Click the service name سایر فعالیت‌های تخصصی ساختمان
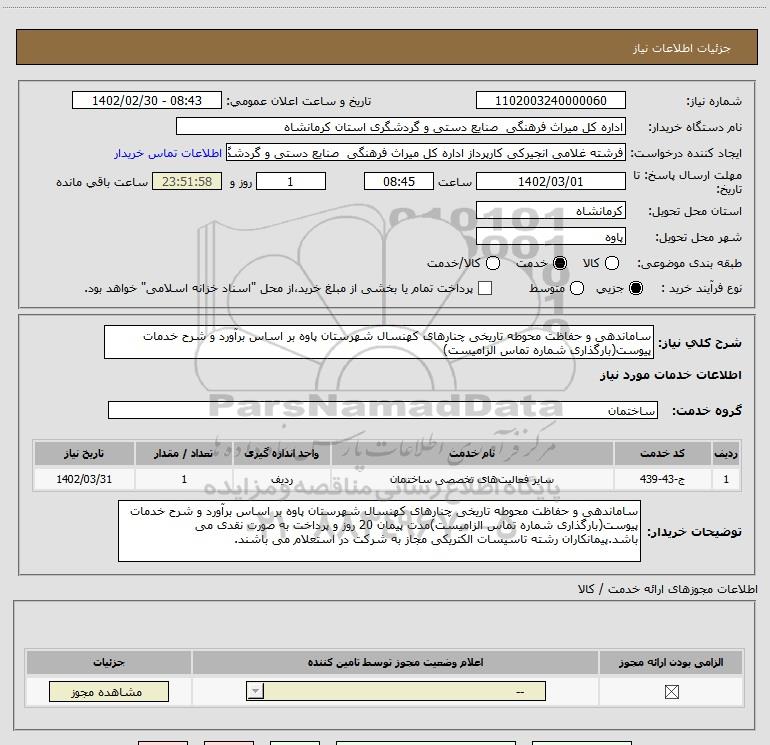This screenshot has height=745, width=770. [472, 479]
